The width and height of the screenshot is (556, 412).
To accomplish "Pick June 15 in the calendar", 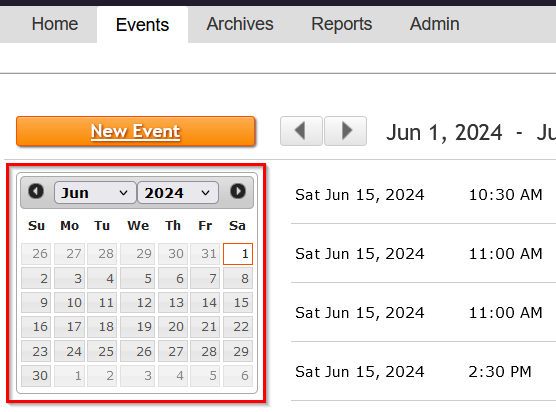I will (238, 302).
